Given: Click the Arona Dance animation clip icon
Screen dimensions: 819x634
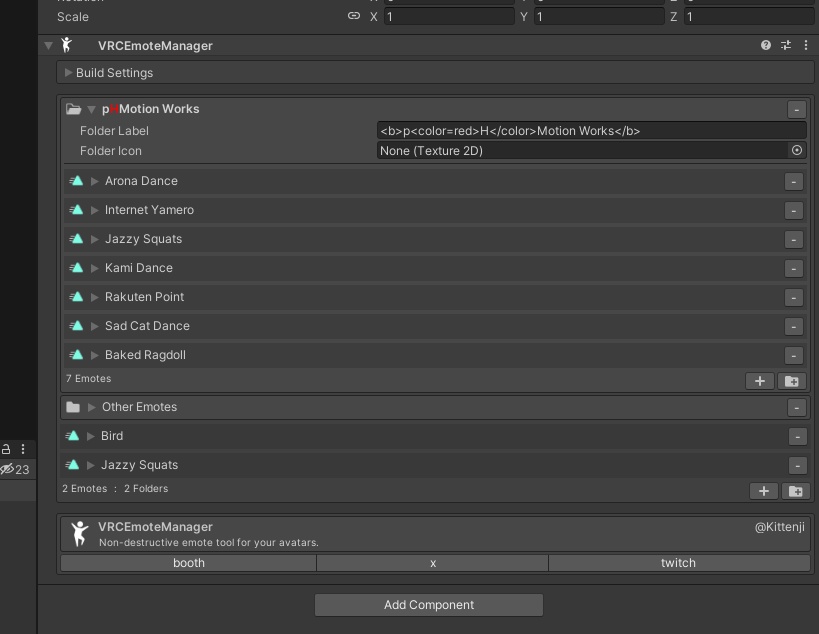Looking at the screenshot, I should 76,181.
